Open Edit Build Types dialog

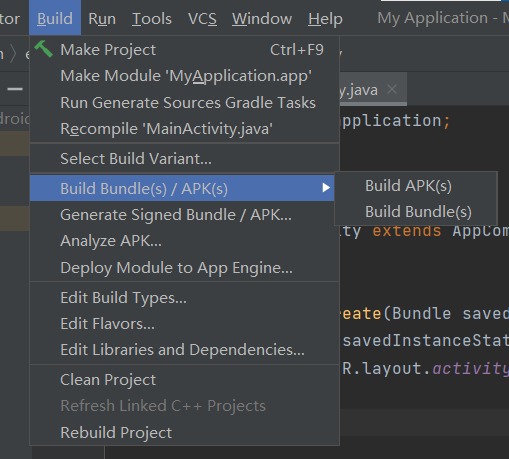pos(185,298)
